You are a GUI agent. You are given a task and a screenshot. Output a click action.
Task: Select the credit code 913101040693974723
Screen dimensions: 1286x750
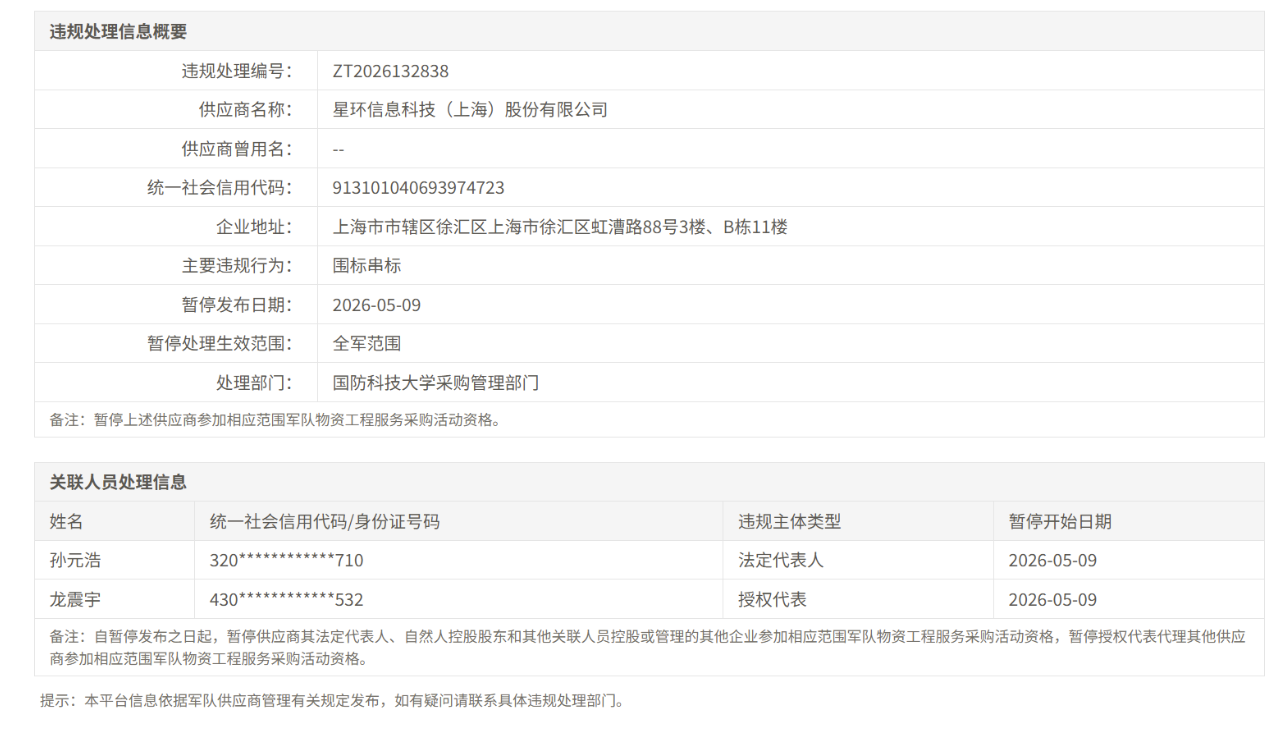(x=419, y=188)
